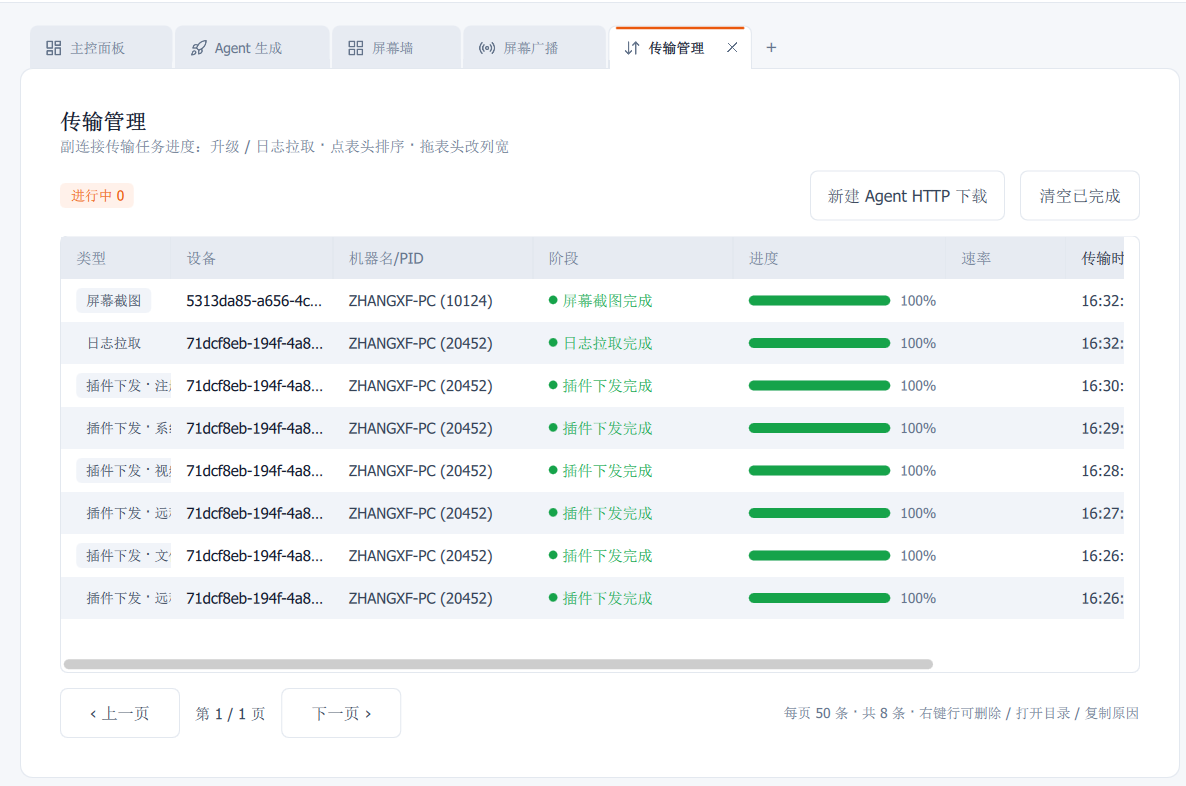This screenshot has height=786, width=1186.
Task: Click the 传输管理 page heading
Action: [104, 121]
